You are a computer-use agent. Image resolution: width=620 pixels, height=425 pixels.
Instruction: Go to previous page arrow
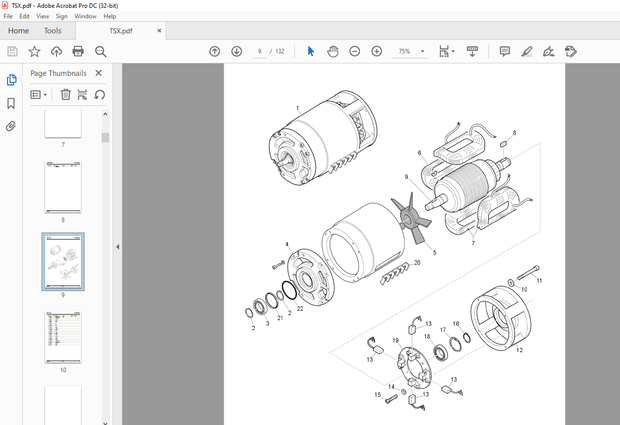click(x=215, y=51)
